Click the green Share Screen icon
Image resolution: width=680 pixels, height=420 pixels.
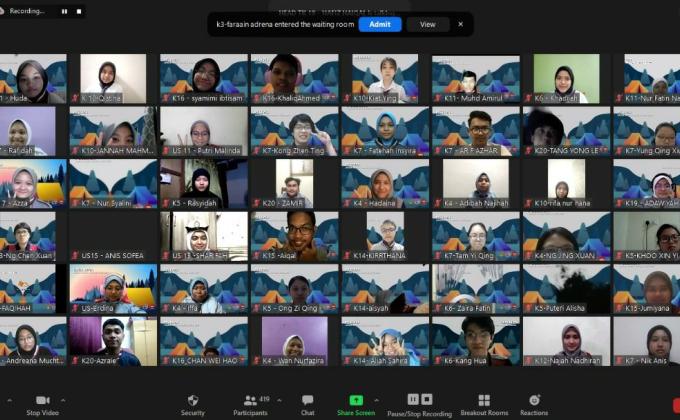356,400
